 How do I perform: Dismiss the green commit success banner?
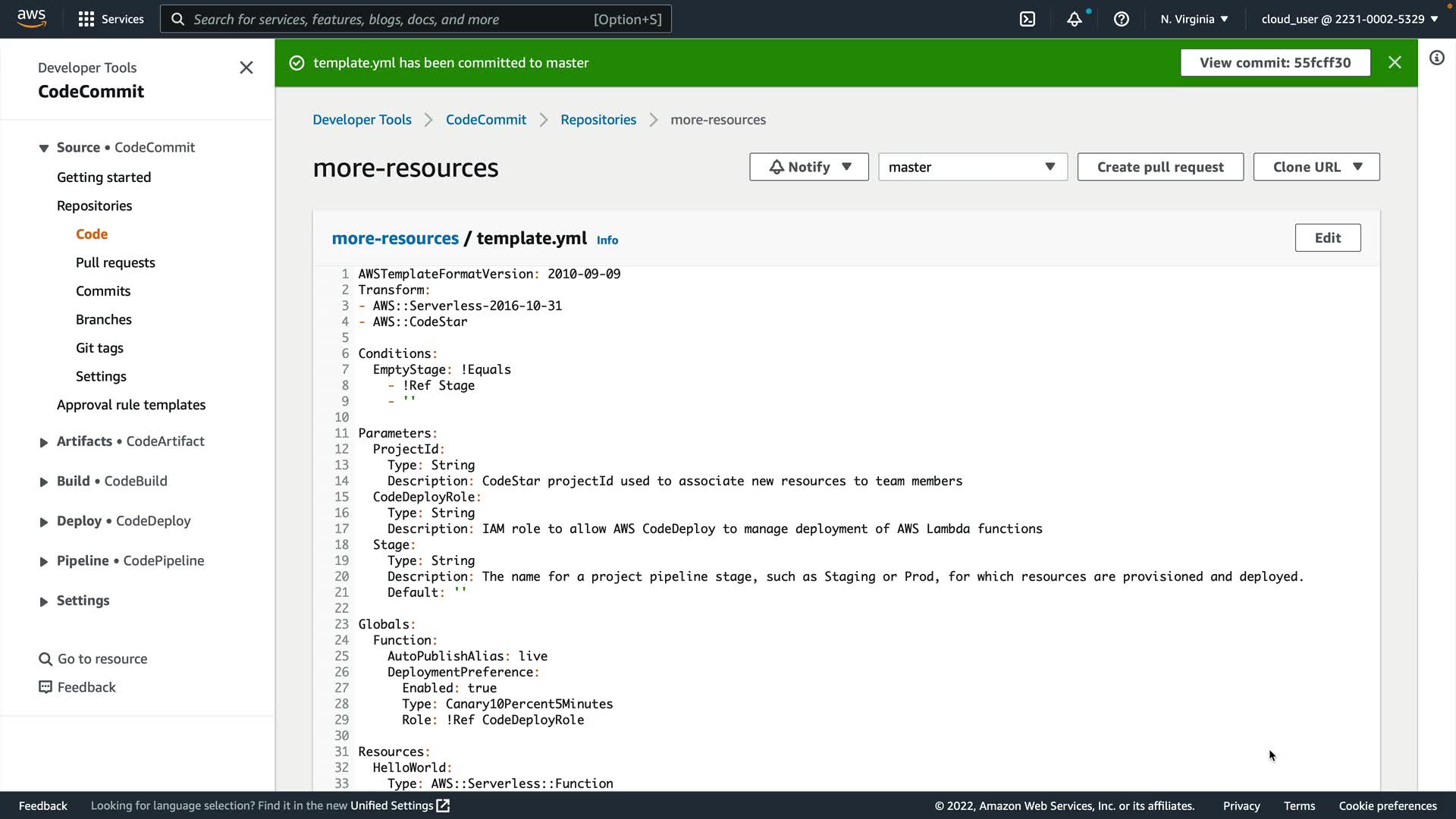[1395, 62]
